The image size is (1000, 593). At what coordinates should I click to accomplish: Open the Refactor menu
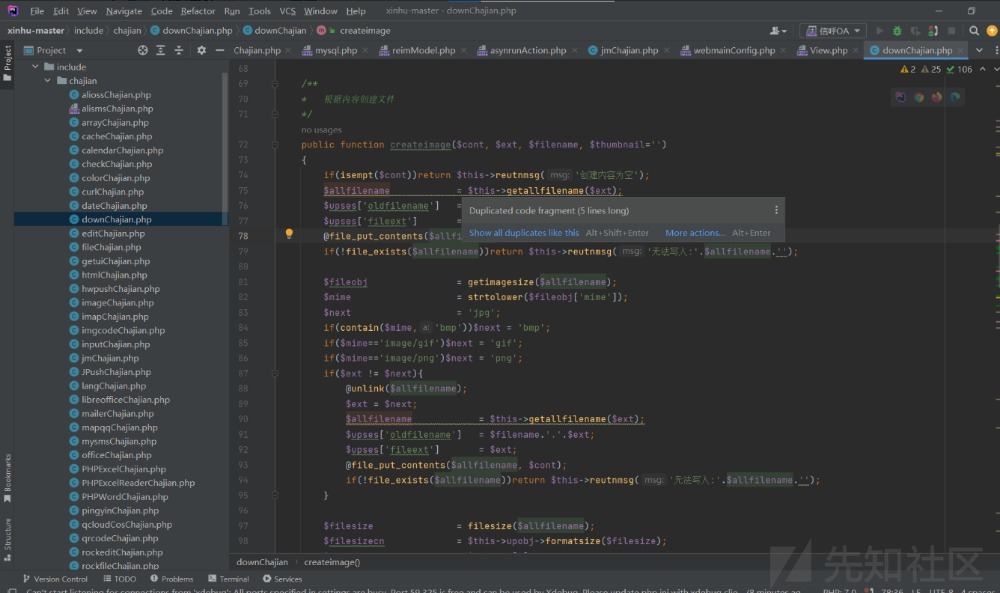point(197,11)
